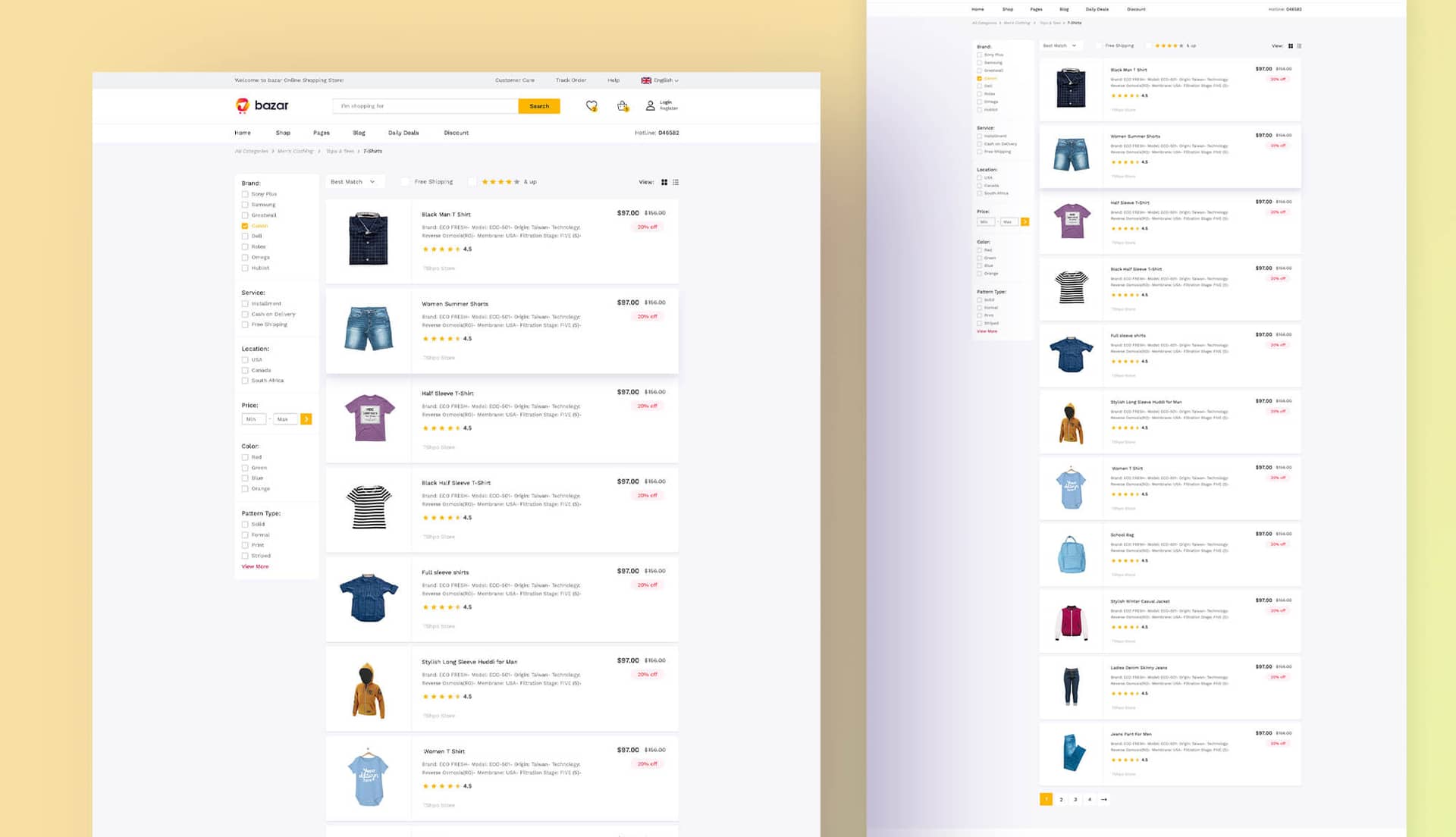
Task: Apply price range arrow on right page
Action: click(x=1025, y=222)
